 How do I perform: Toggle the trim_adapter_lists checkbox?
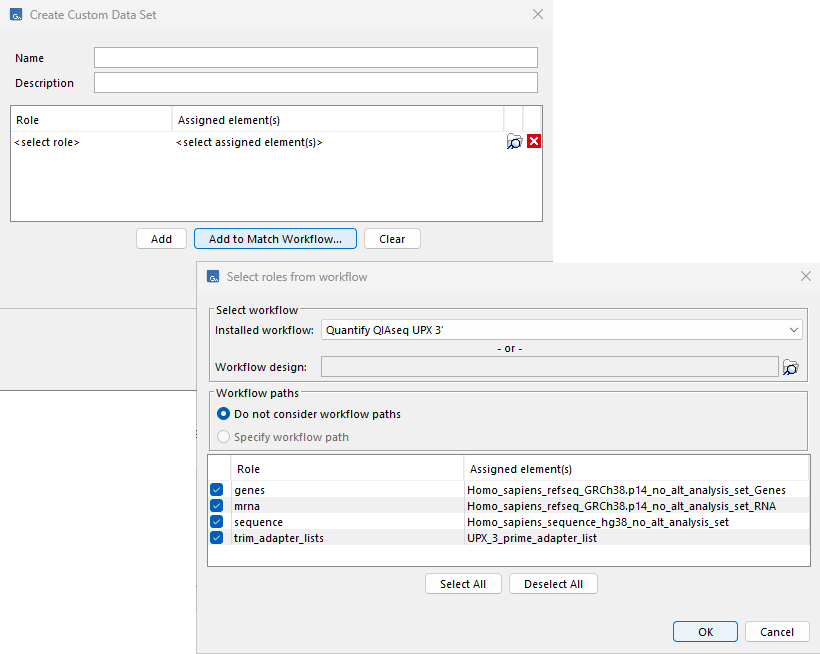217,538
